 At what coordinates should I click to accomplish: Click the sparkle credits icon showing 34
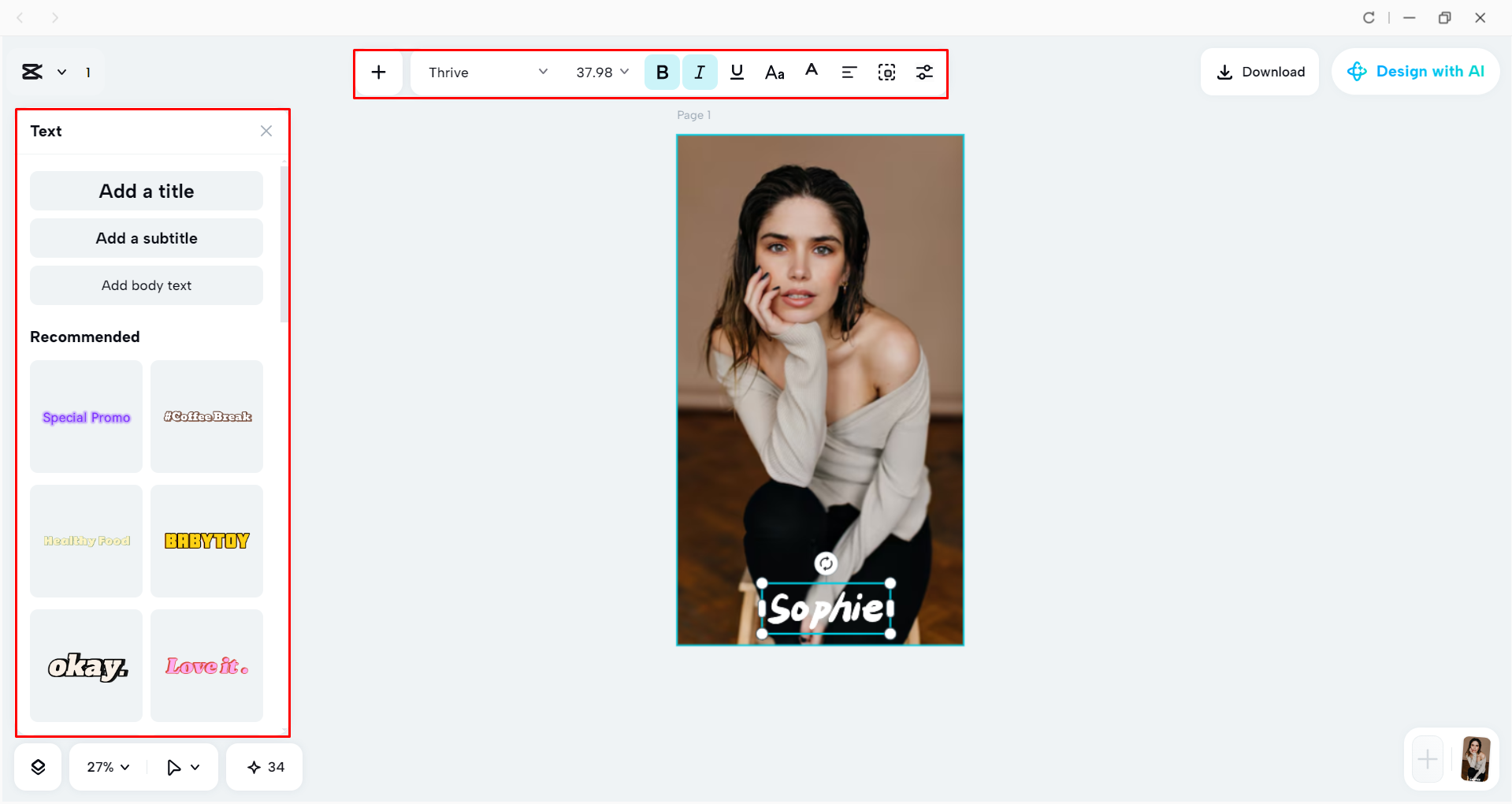(x=264, y=766)
